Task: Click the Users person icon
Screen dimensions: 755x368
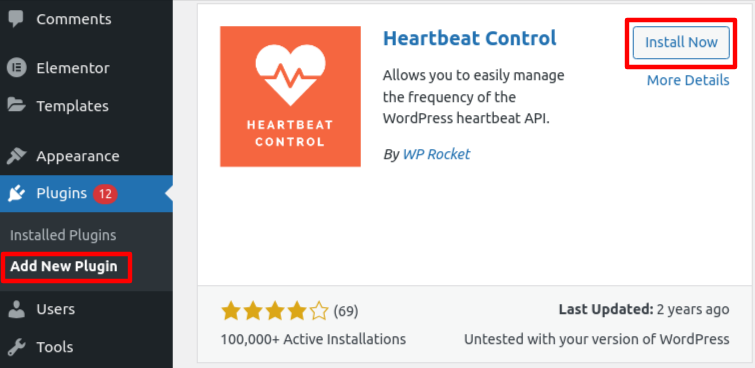Action: coord(16,309)
